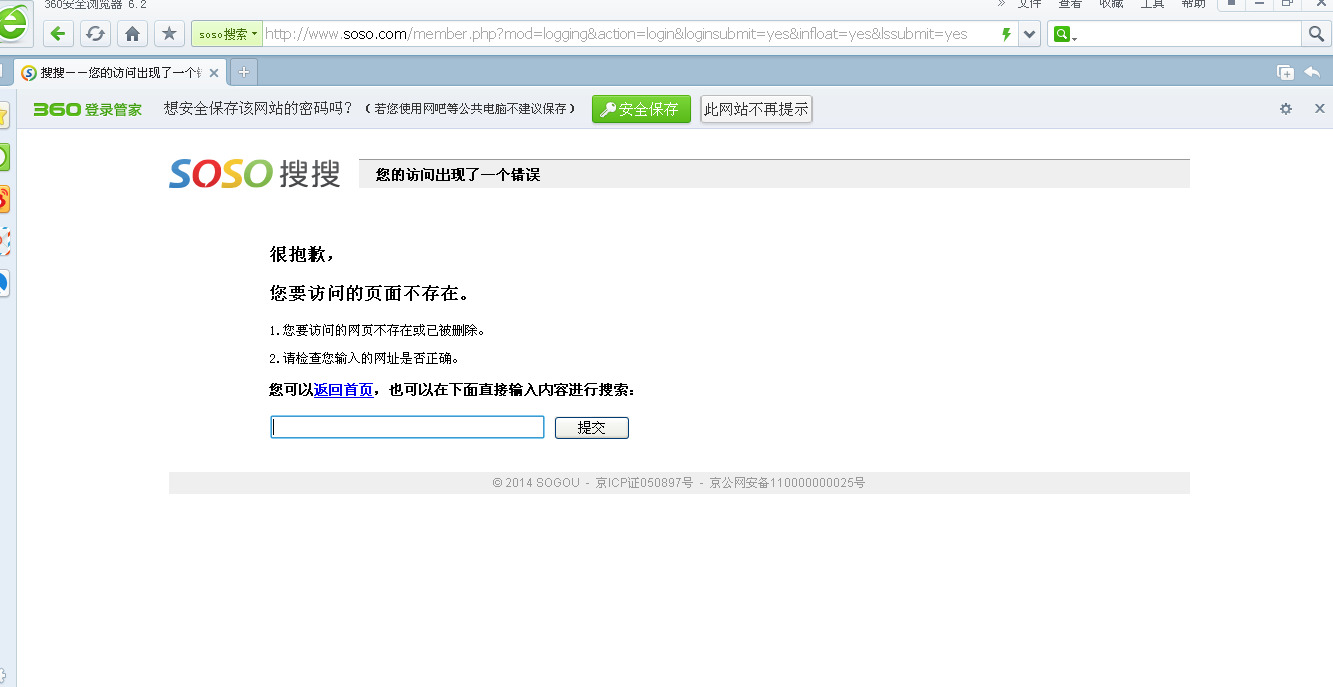Click the restore closed tab arrow icon

point(1312,72)
